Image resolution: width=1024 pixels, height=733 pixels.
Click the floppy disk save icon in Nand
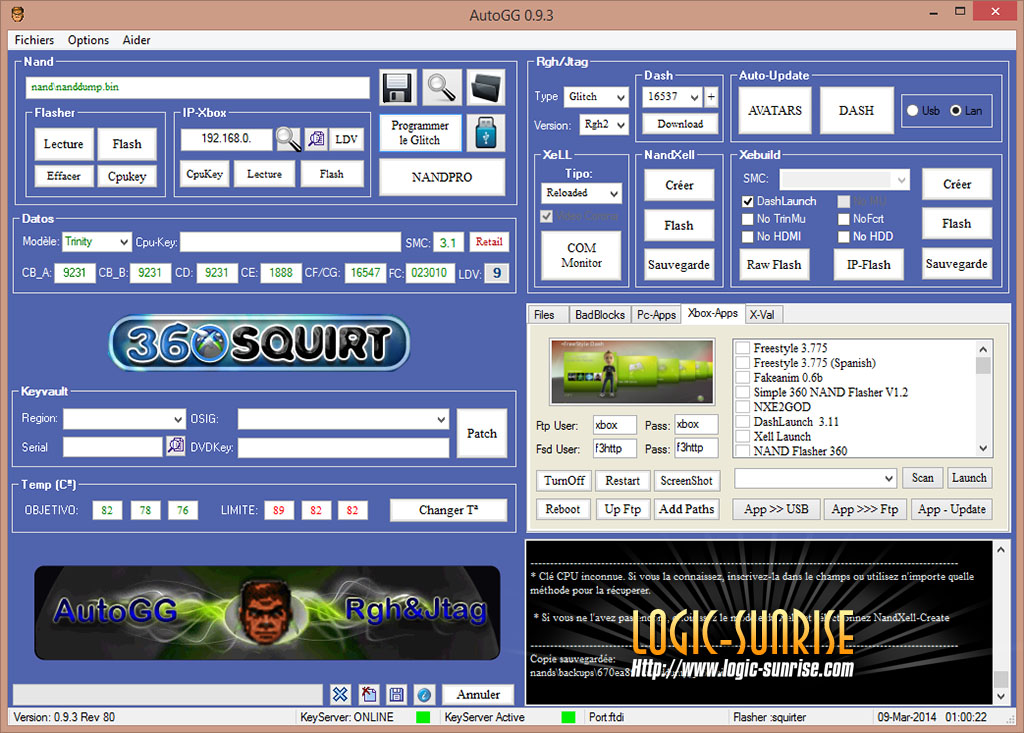397,88
